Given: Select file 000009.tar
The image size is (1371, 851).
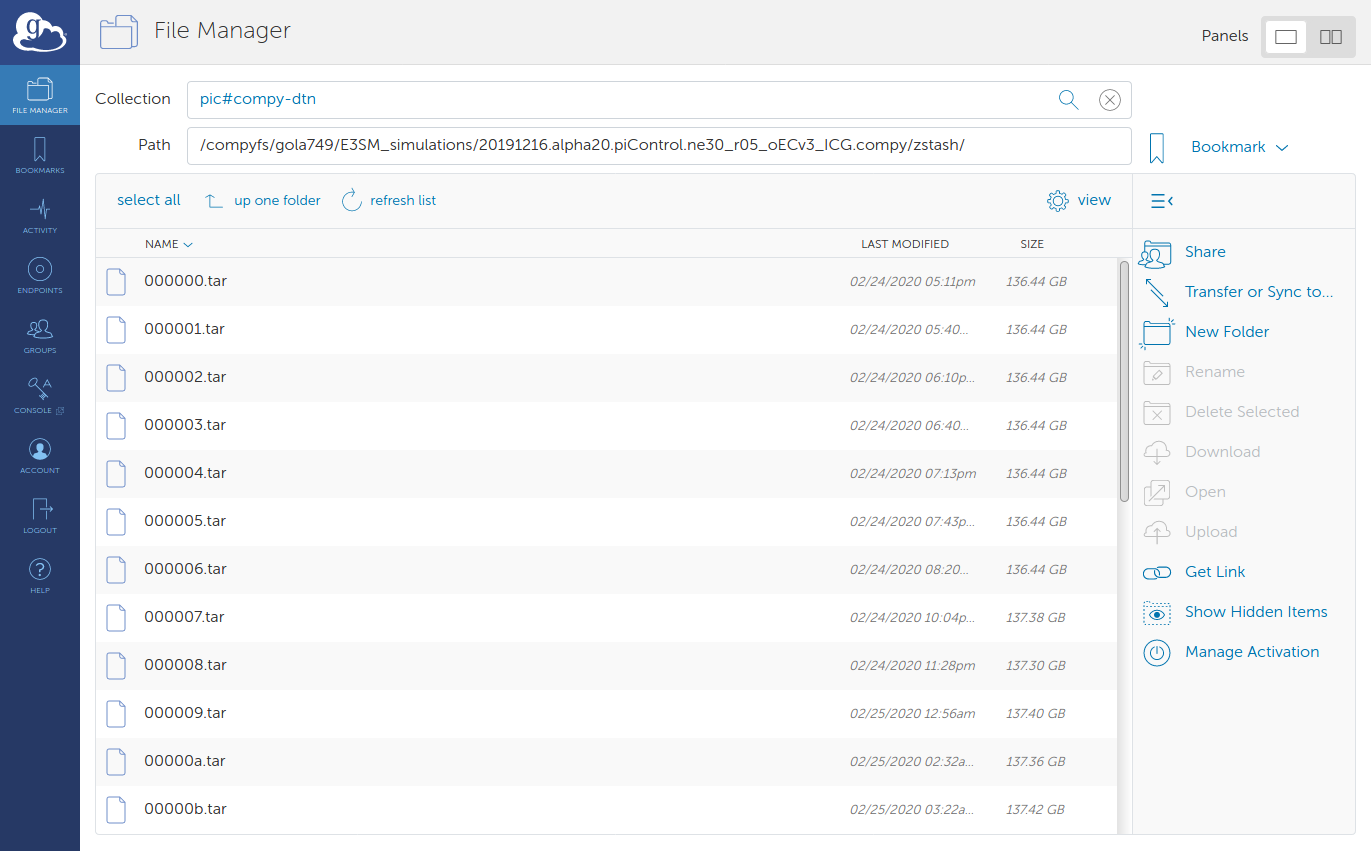Looking at the screenshot, I should (606, 714).
